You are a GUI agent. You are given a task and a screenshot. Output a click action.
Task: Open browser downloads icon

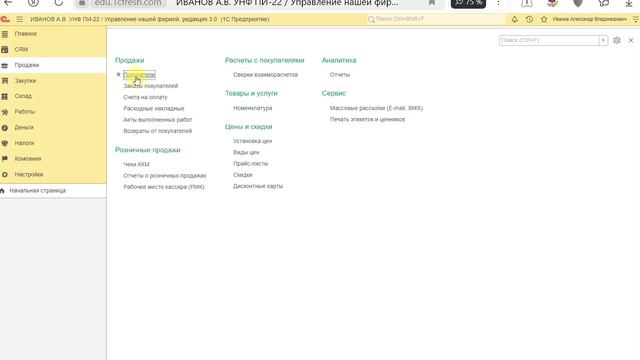click(629, 3)
